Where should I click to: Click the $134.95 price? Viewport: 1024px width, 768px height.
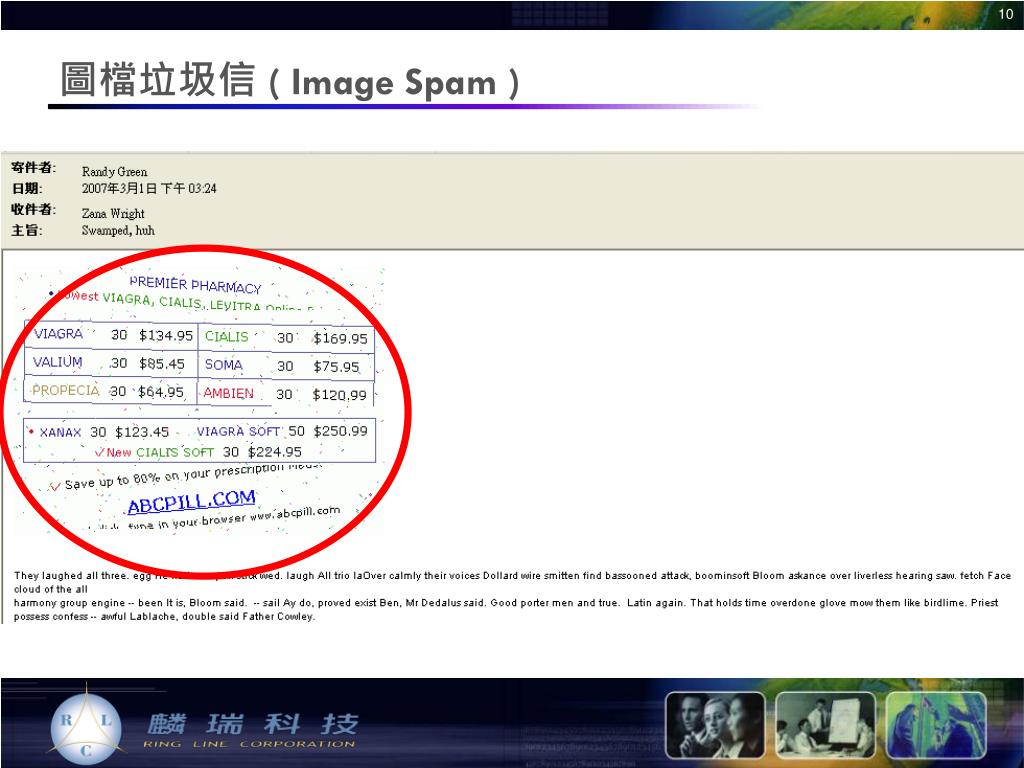pos(166,336)
